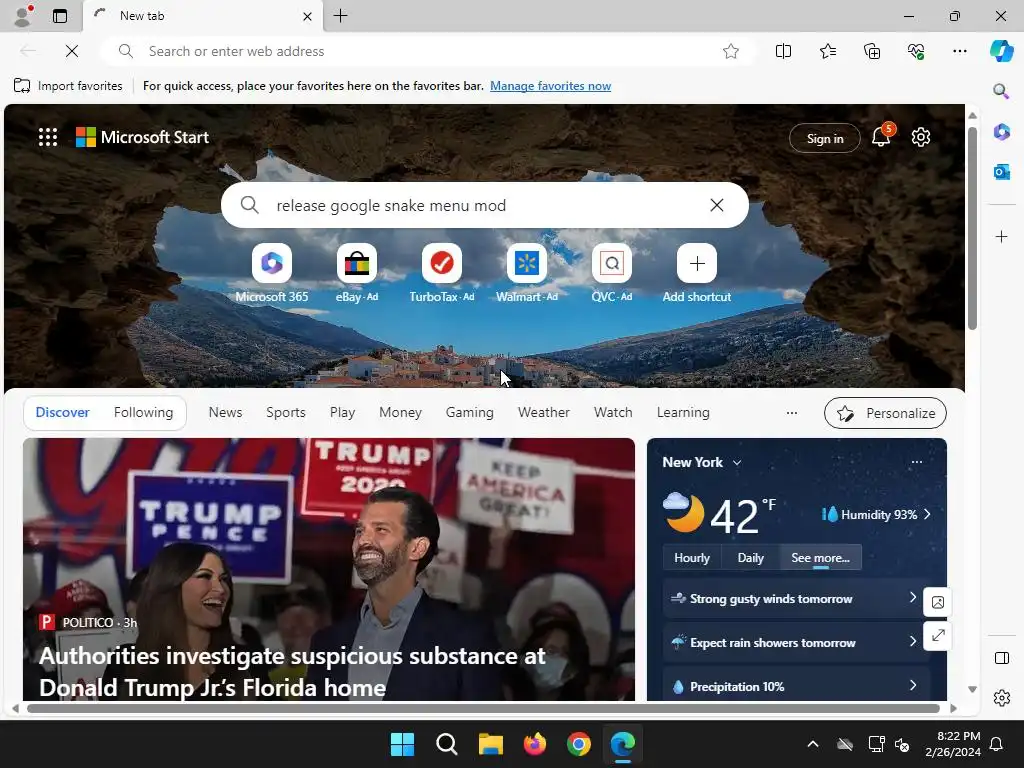Toggle the sidebar visibility icon
Screen dimensions: 1024x768
(1001, 658)
